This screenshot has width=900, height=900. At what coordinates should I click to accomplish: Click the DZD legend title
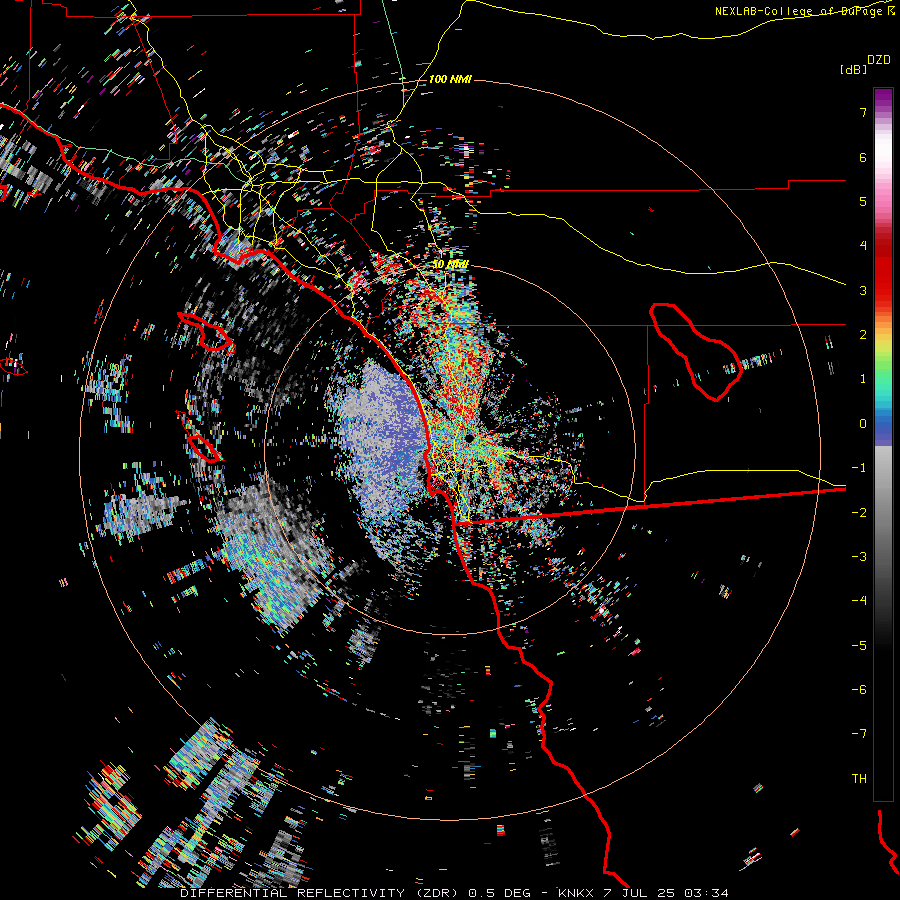point(879,60)
